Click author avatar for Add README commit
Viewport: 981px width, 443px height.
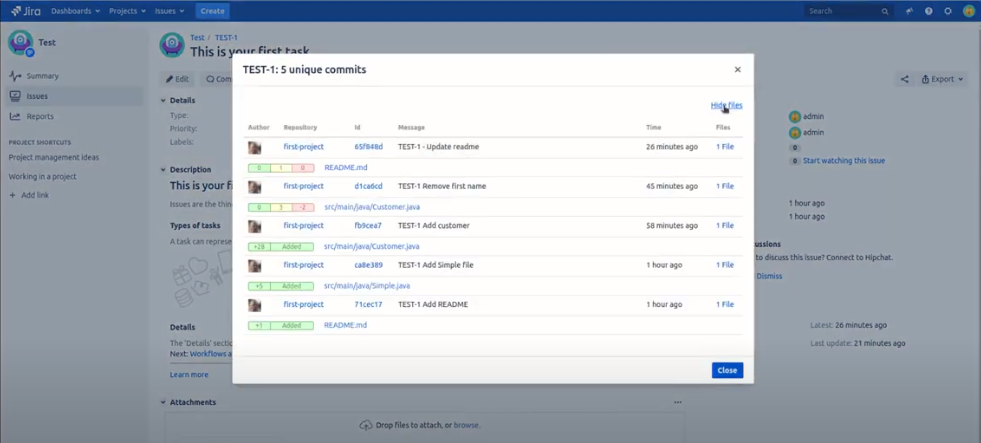(255, 305)
